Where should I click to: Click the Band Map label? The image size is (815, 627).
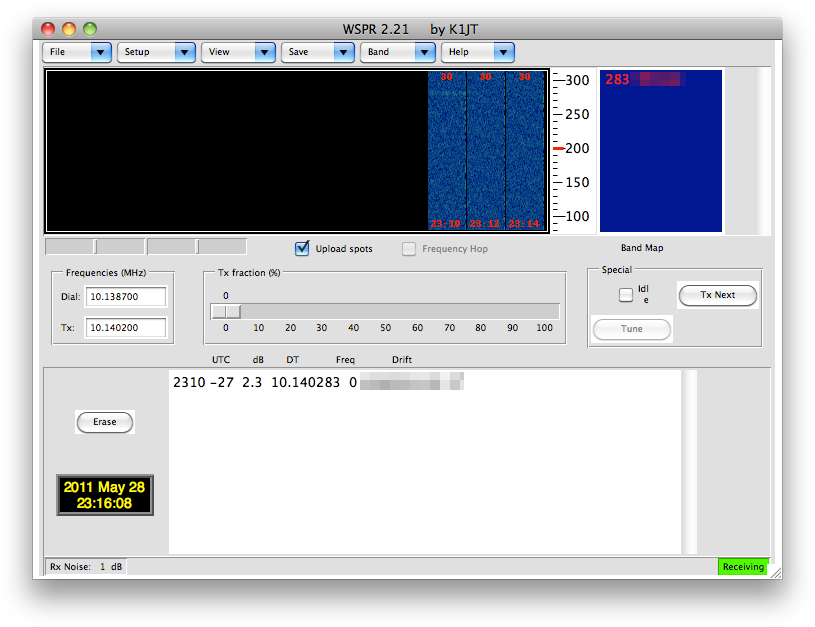642,248
